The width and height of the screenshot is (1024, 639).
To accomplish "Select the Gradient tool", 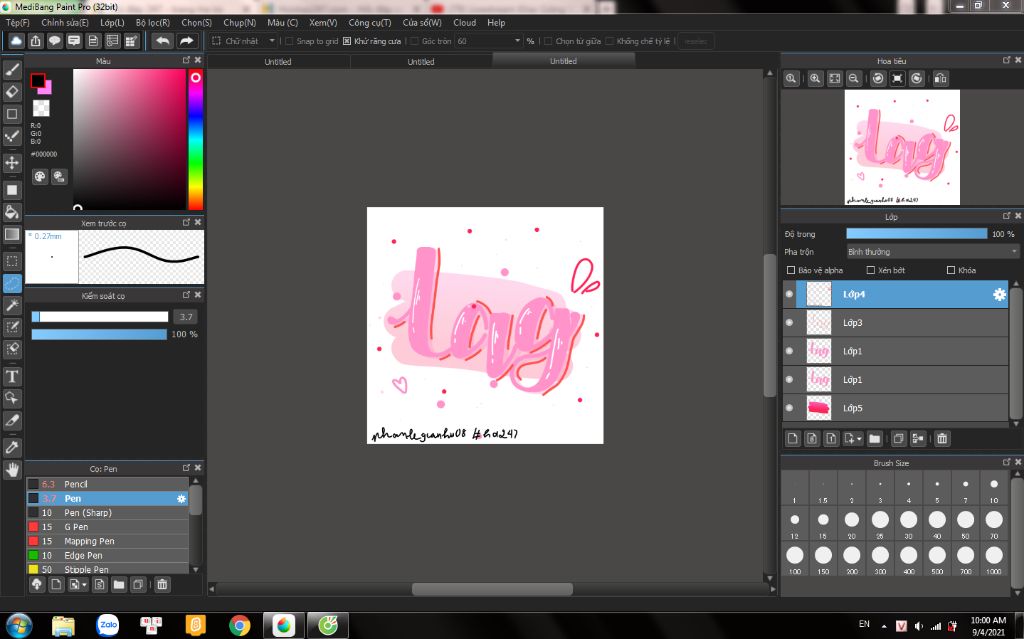I will tap(12, 234).
